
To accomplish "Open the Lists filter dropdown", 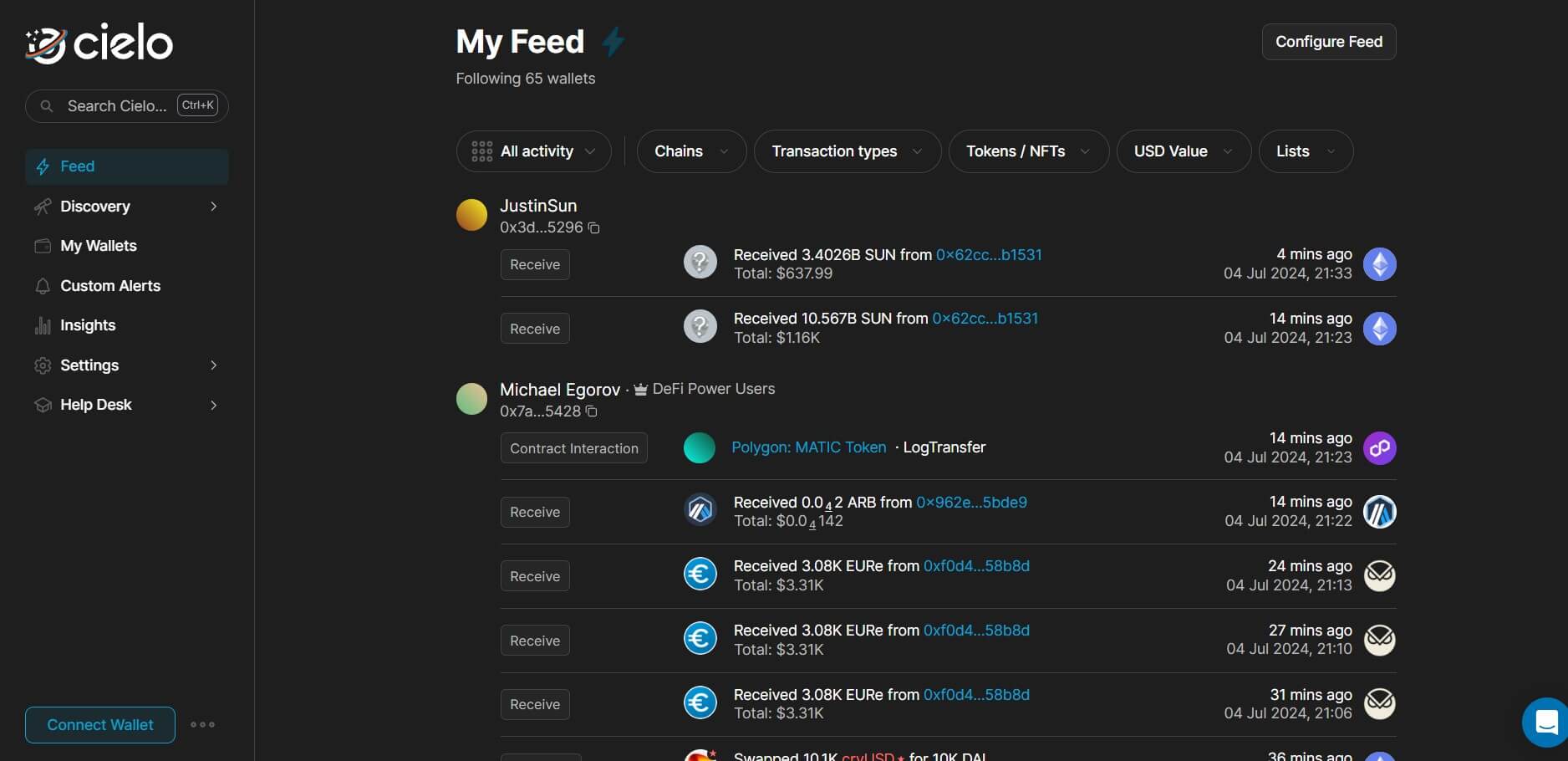I will point(1306,151).
